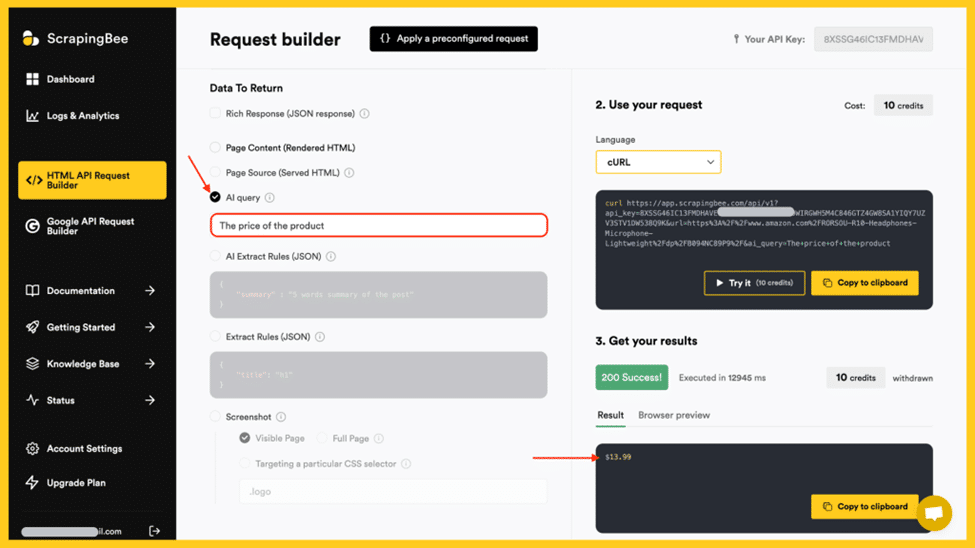Click the Logs & Analytics chart icon
This screenshot has width=975, height=548.
(32, 116)
